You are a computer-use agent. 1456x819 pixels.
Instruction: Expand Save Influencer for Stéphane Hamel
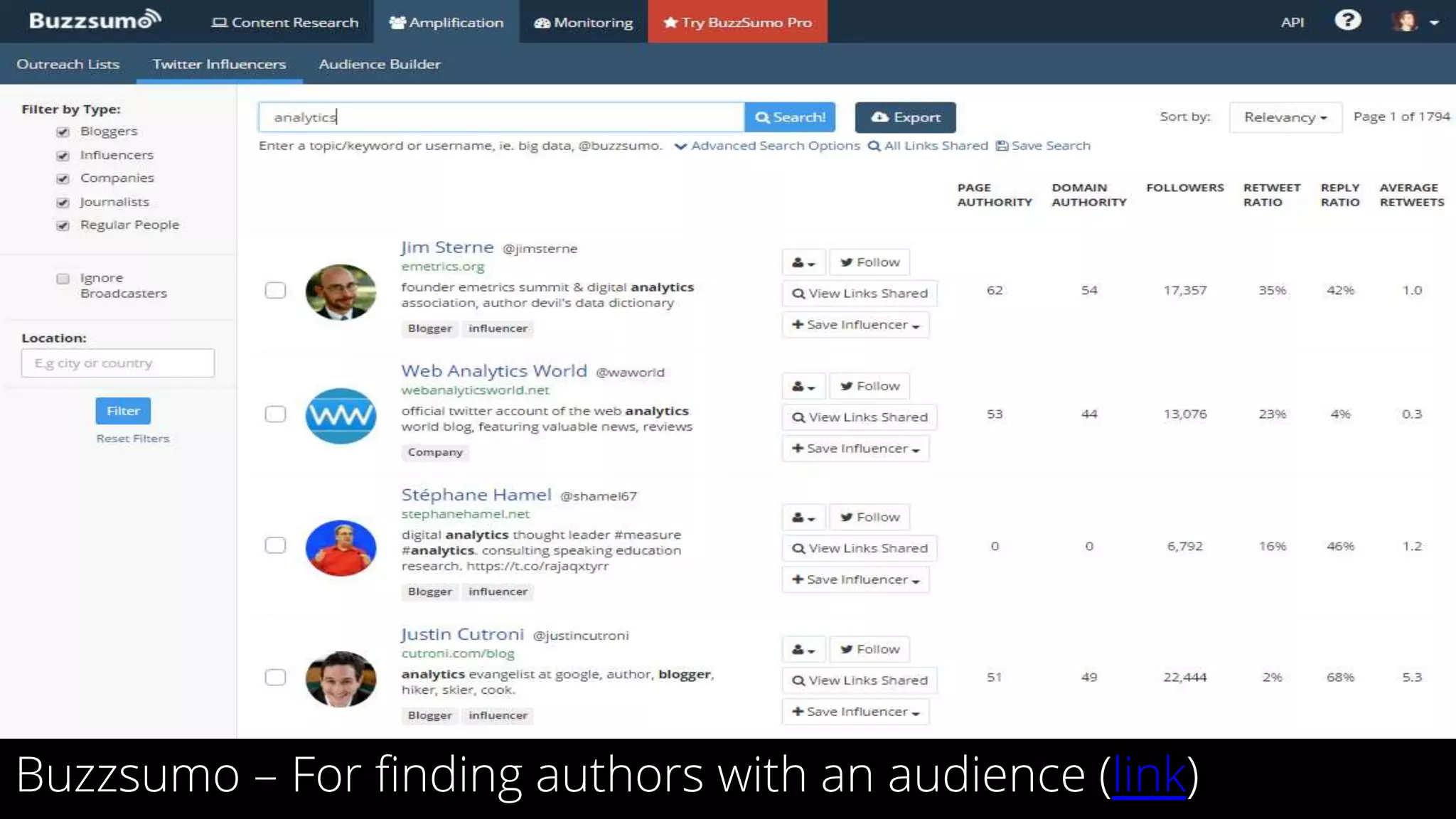pos(855,580)
